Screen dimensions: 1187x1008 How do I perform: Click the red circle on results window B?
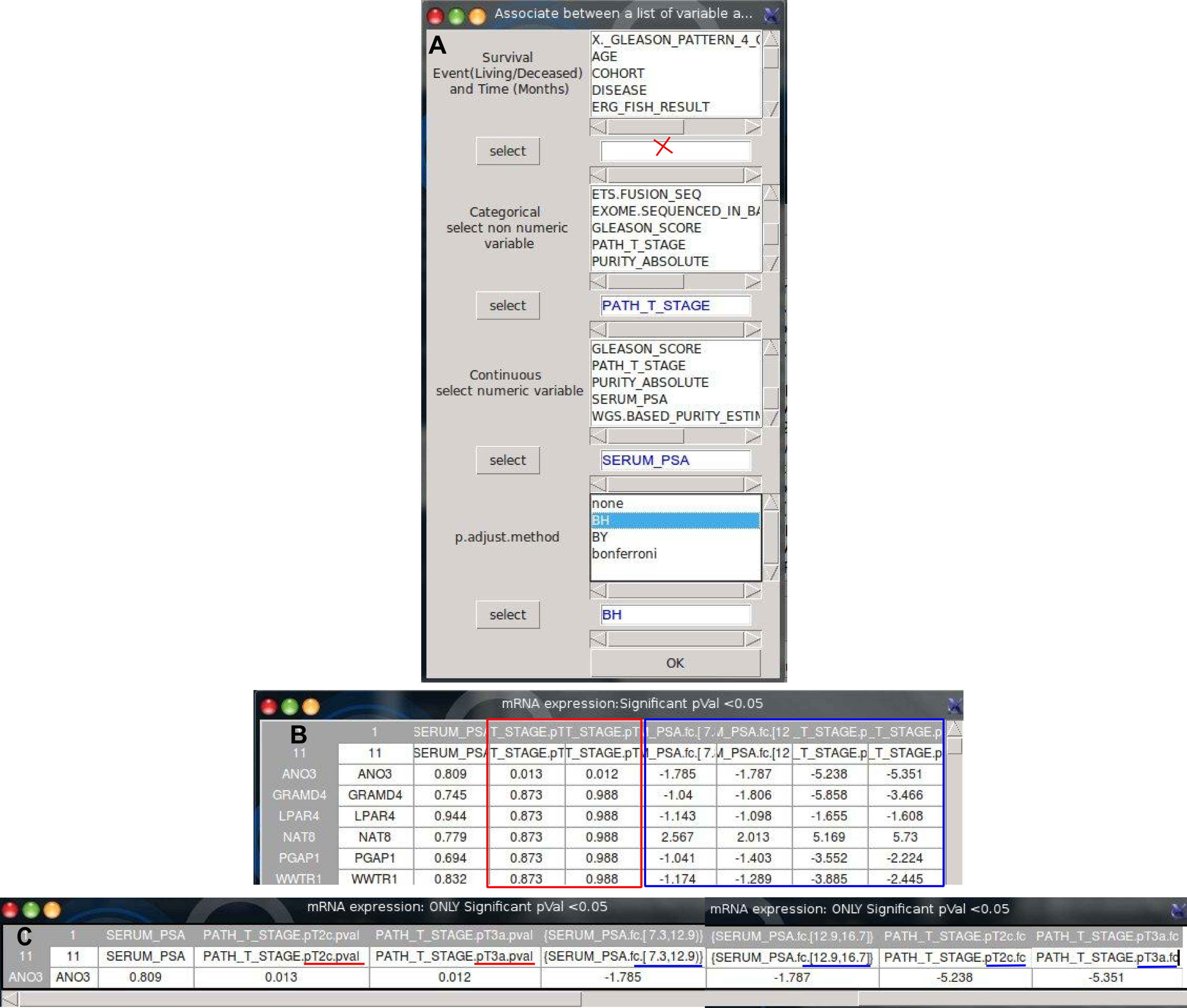tap(269, 707)
